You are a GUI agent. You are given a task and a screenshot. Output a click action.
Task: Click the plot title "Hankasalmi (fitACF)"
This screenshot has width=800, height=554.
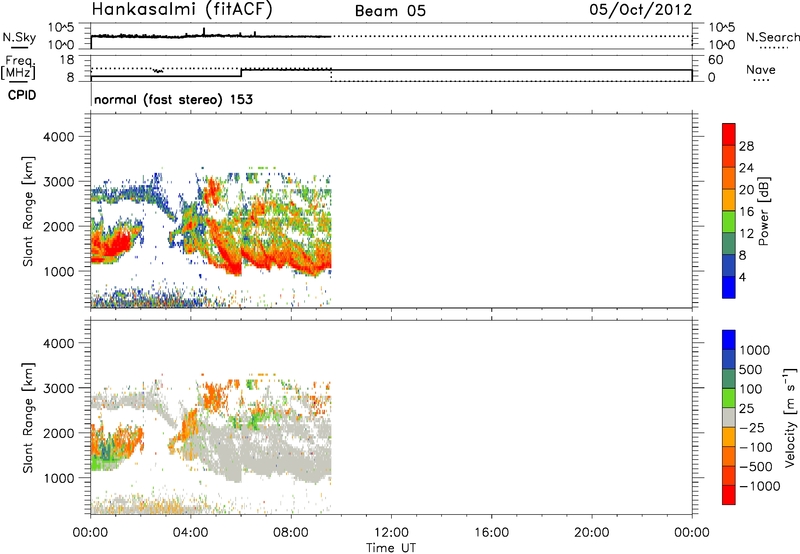point(182,9)
